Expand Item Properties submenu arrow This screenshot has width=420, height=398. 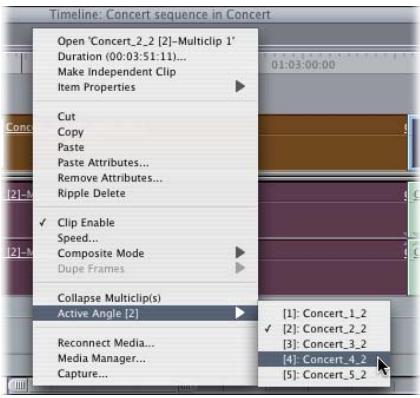pyautogui.click(x=240, y=87)
